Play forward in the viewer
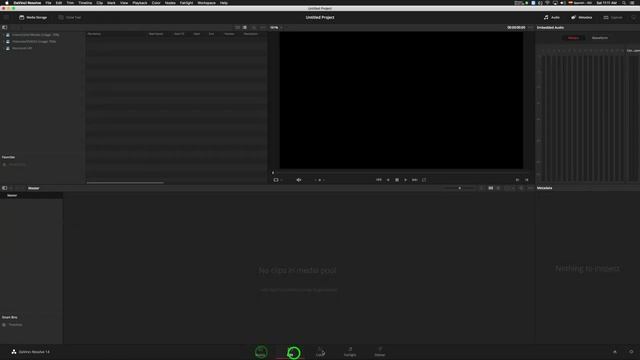Viewport: 640px width, 360px height. click(x=405, y=180)
